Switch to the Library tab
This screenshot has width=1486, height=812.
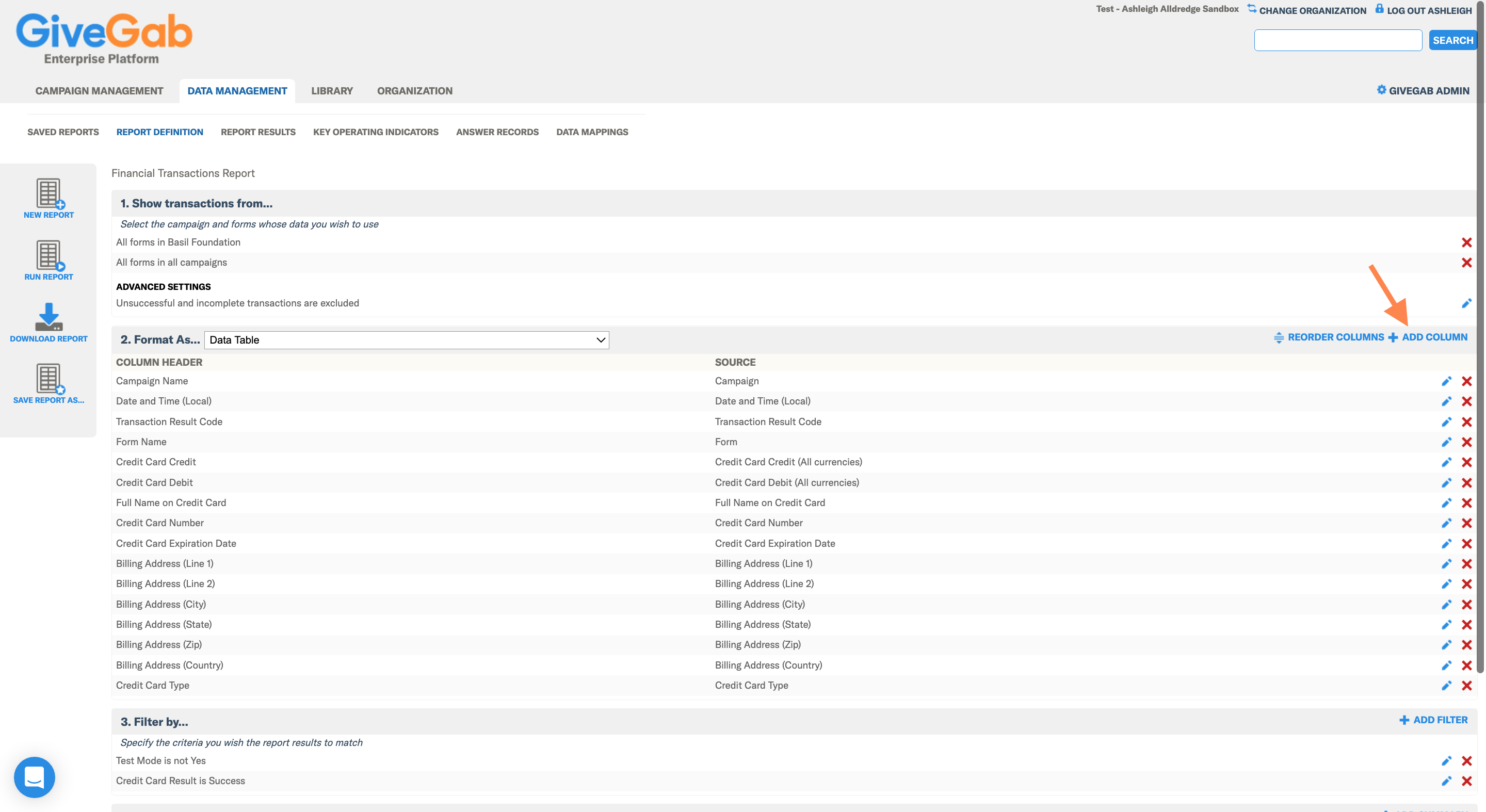(x=332, y=91)
